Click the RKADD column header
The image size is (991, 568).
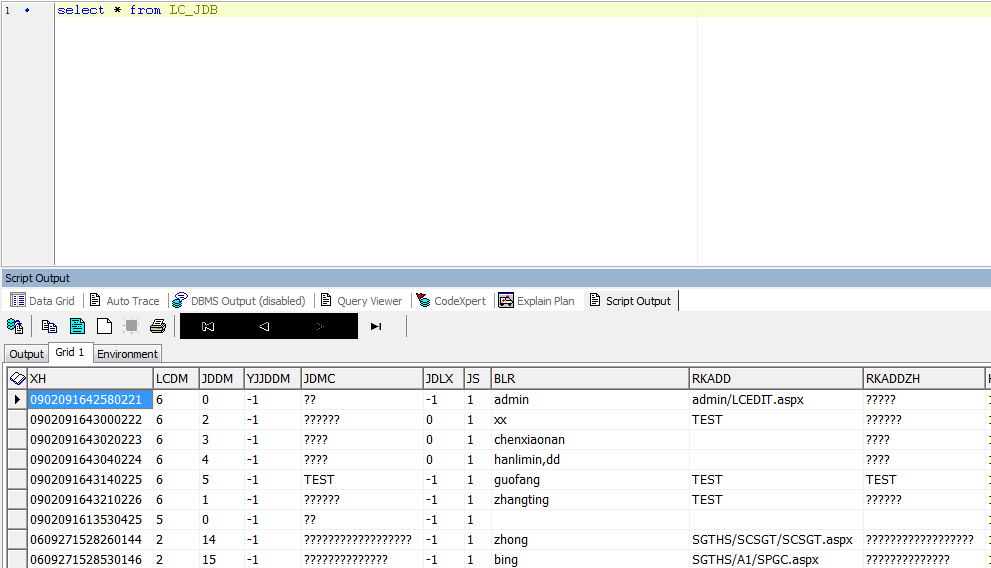tap(775, 379)
